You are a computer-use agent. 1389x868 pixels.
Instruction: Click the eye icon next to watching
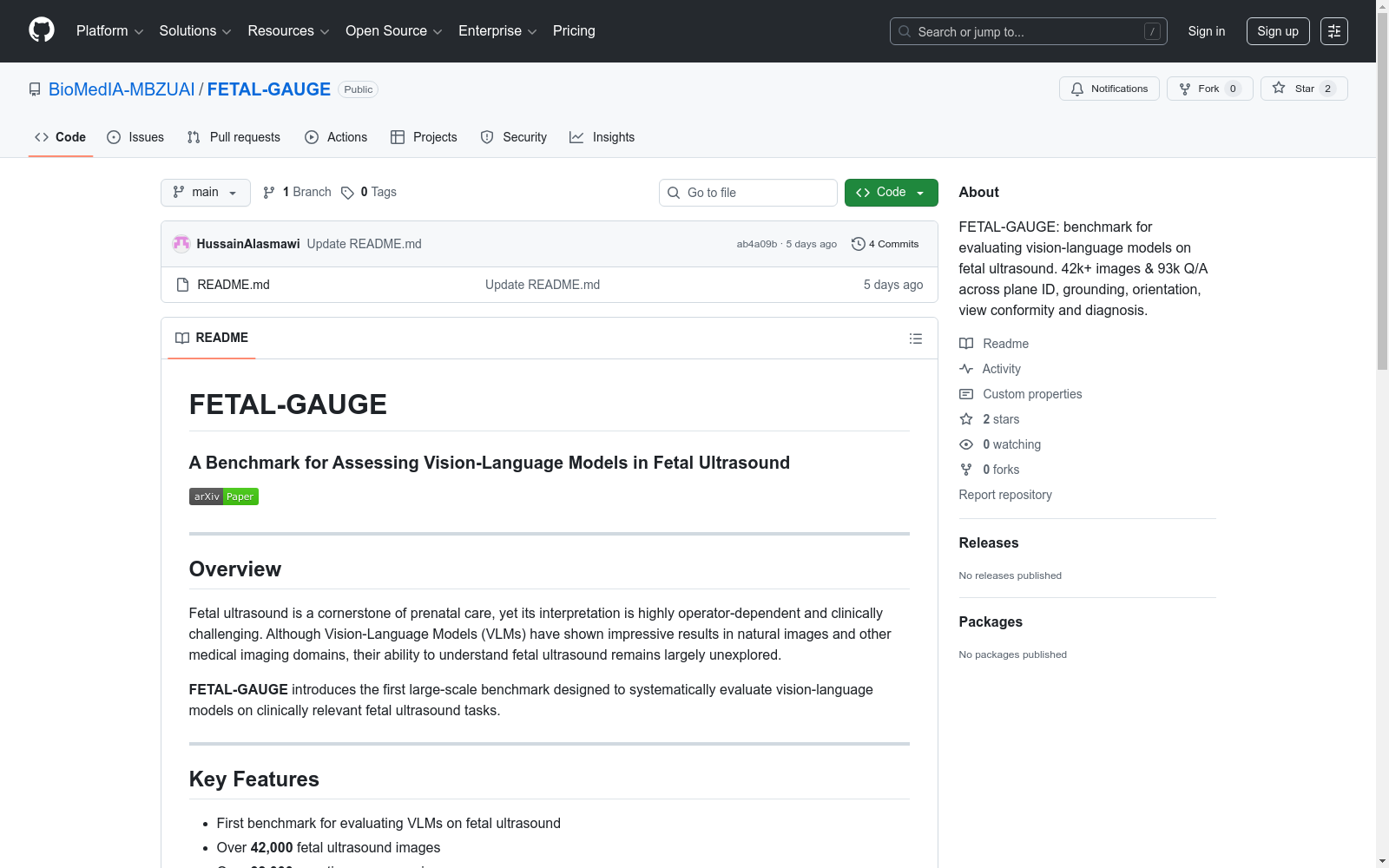click(x=966, y=444)
